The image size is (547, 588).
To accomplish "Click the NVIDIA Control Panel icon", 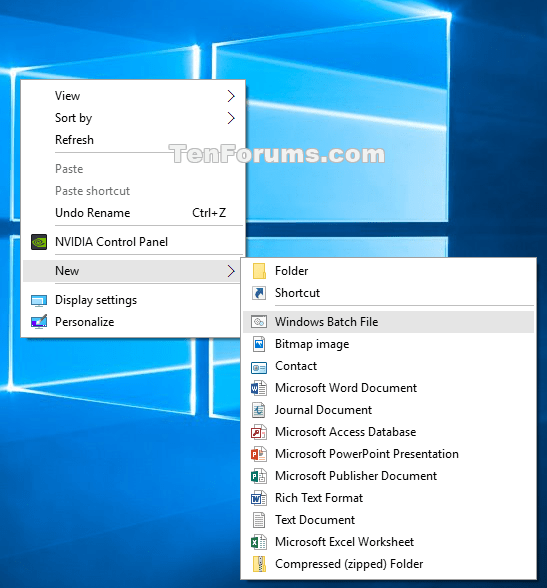I will (x=39, y=242).
